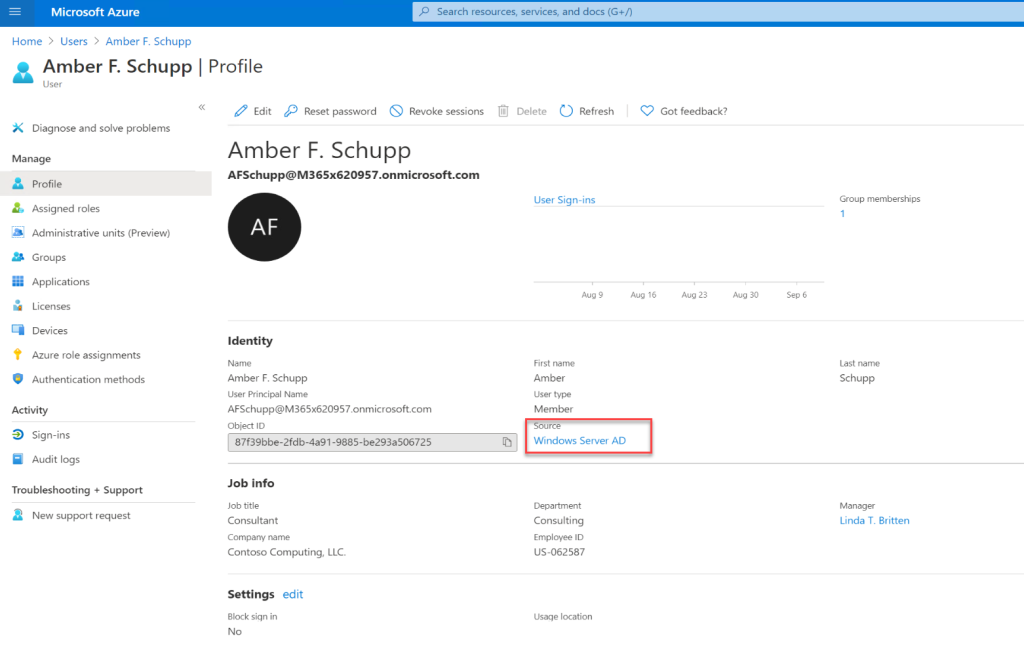The height and width of the screenshot is (645, 1024).
Task: Open Authentication methods page
Action: (88, 379)
